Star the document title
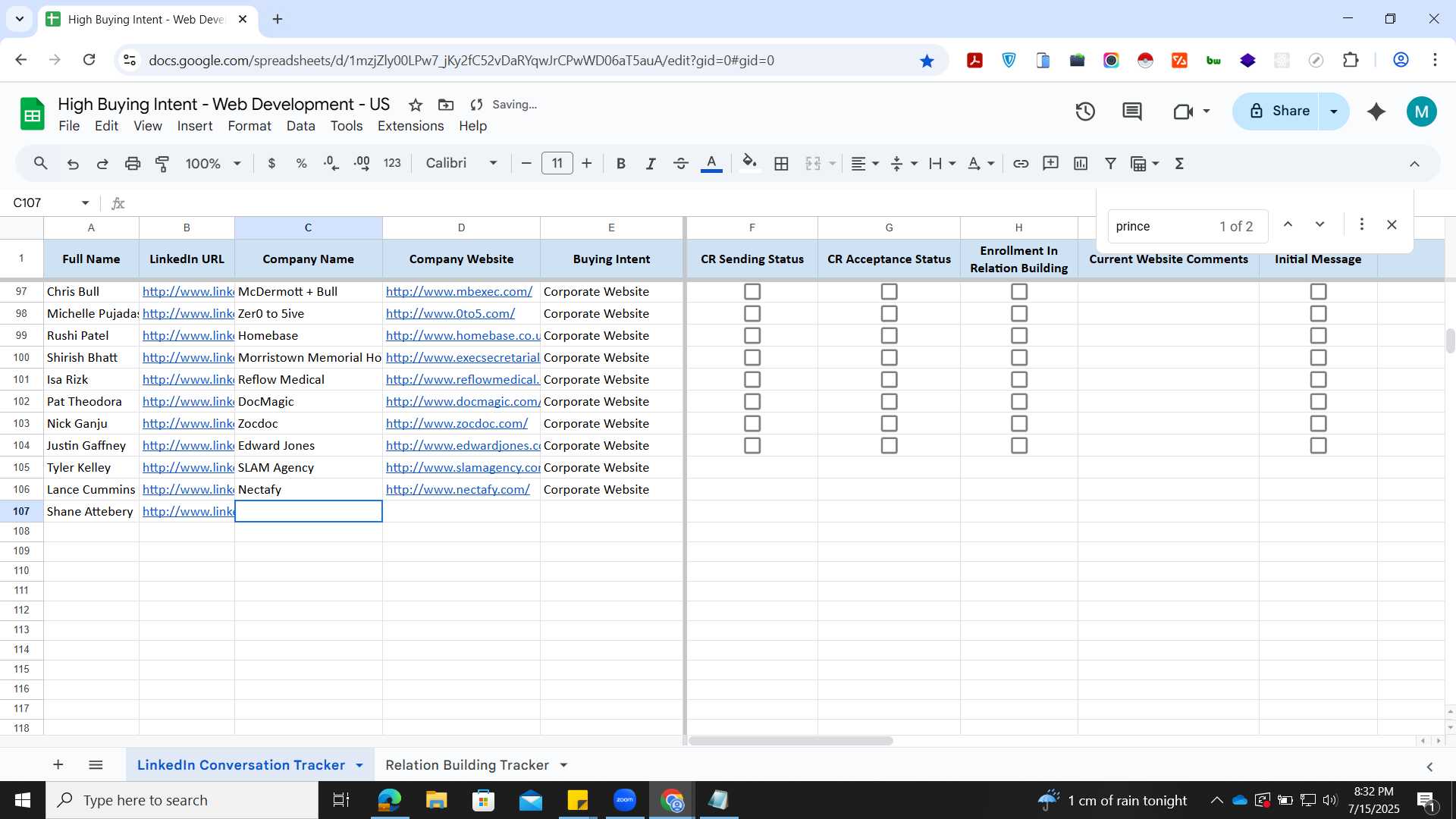 (x=416, y=105)
